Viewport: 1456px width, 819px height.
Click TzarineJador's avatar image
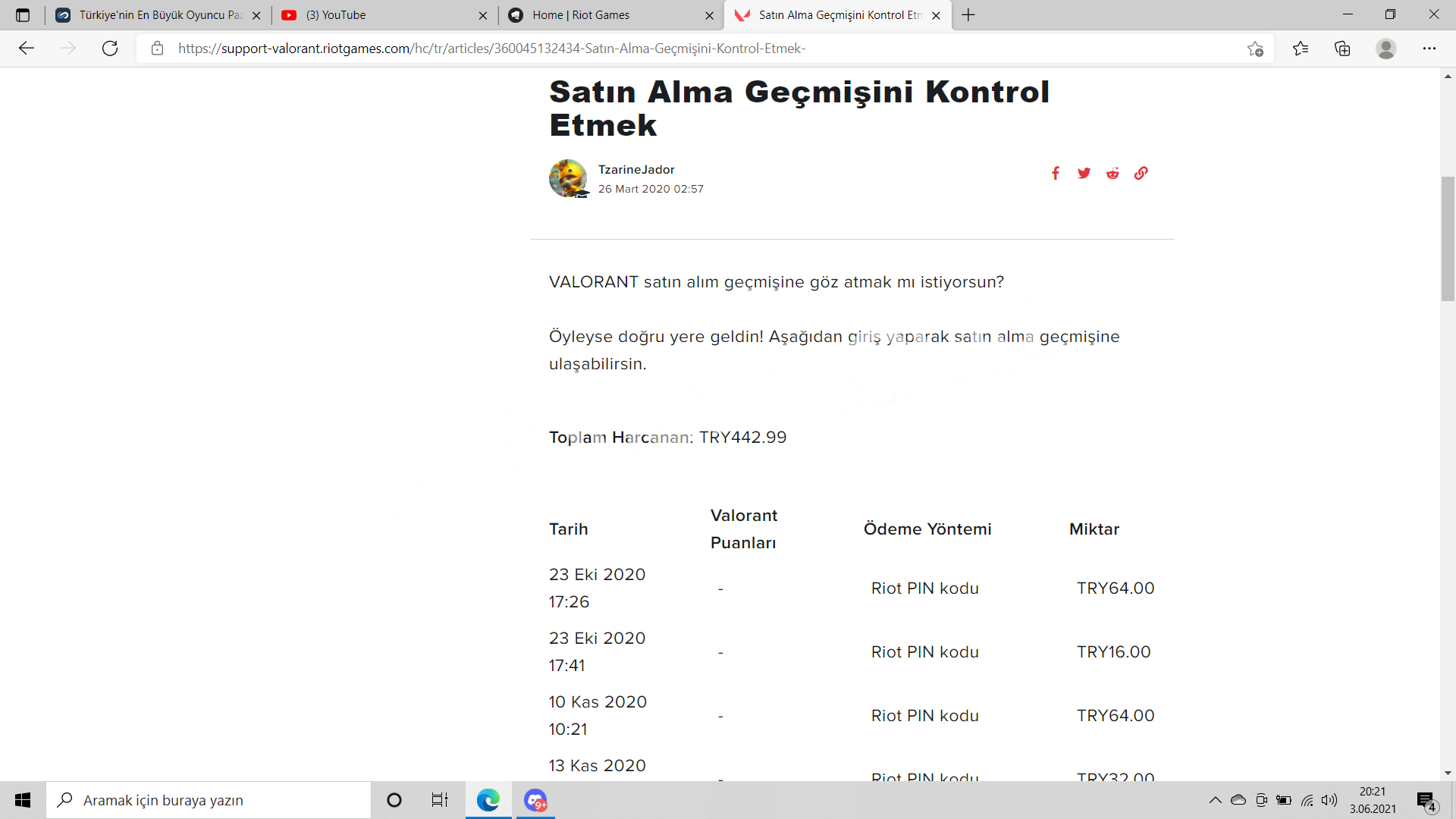[x=568, y=178]
